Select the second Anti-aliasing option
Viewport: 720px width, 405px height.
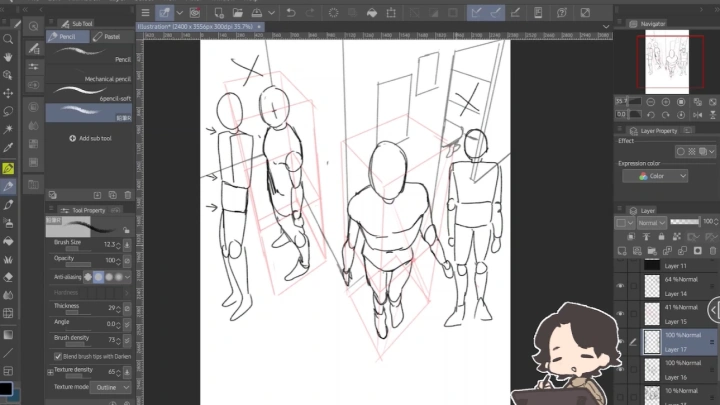click(98, 277)
